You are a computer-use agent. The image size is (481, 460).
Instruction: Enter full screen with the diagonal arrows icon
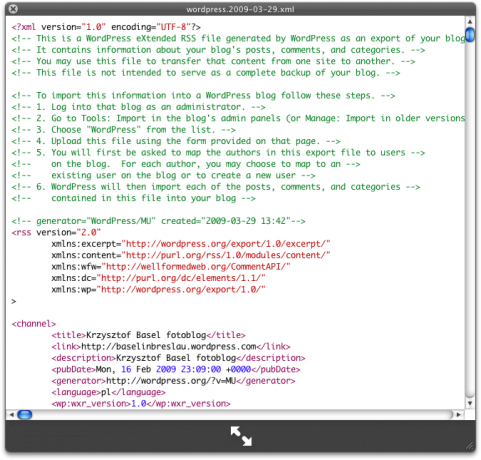[241, 436]
